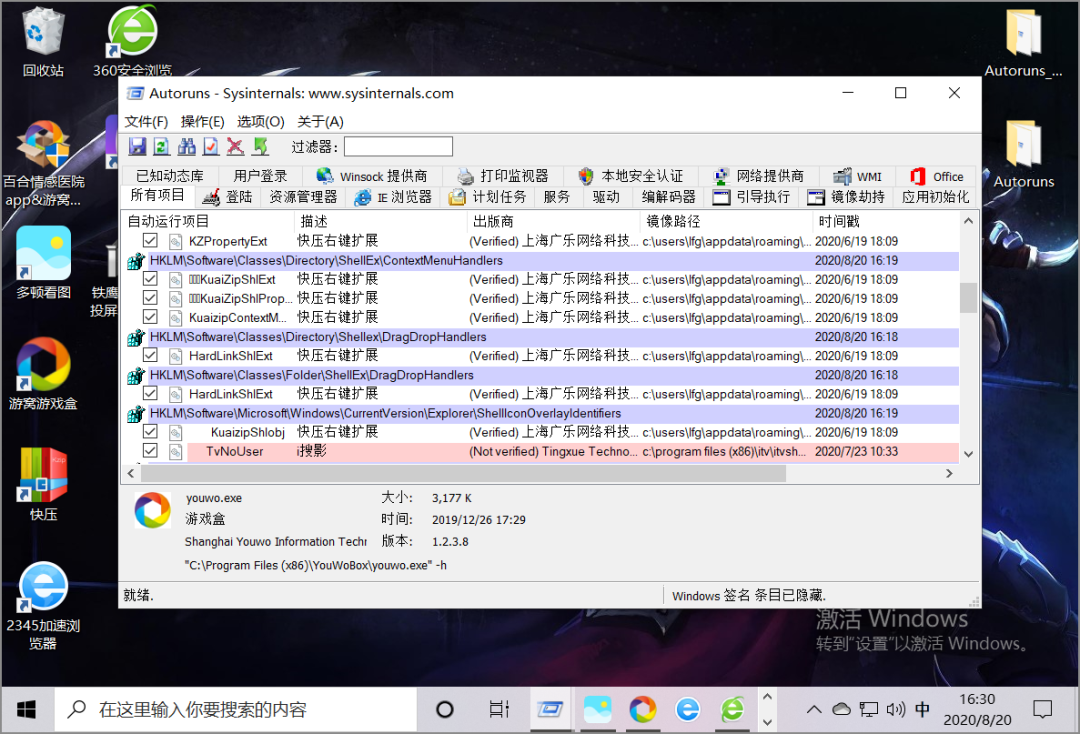Image resolution: width=1080 pixels, height=734 pixels.
Task: Open 360安全浏览 from the desktop
Action: [x=131, y=33]
